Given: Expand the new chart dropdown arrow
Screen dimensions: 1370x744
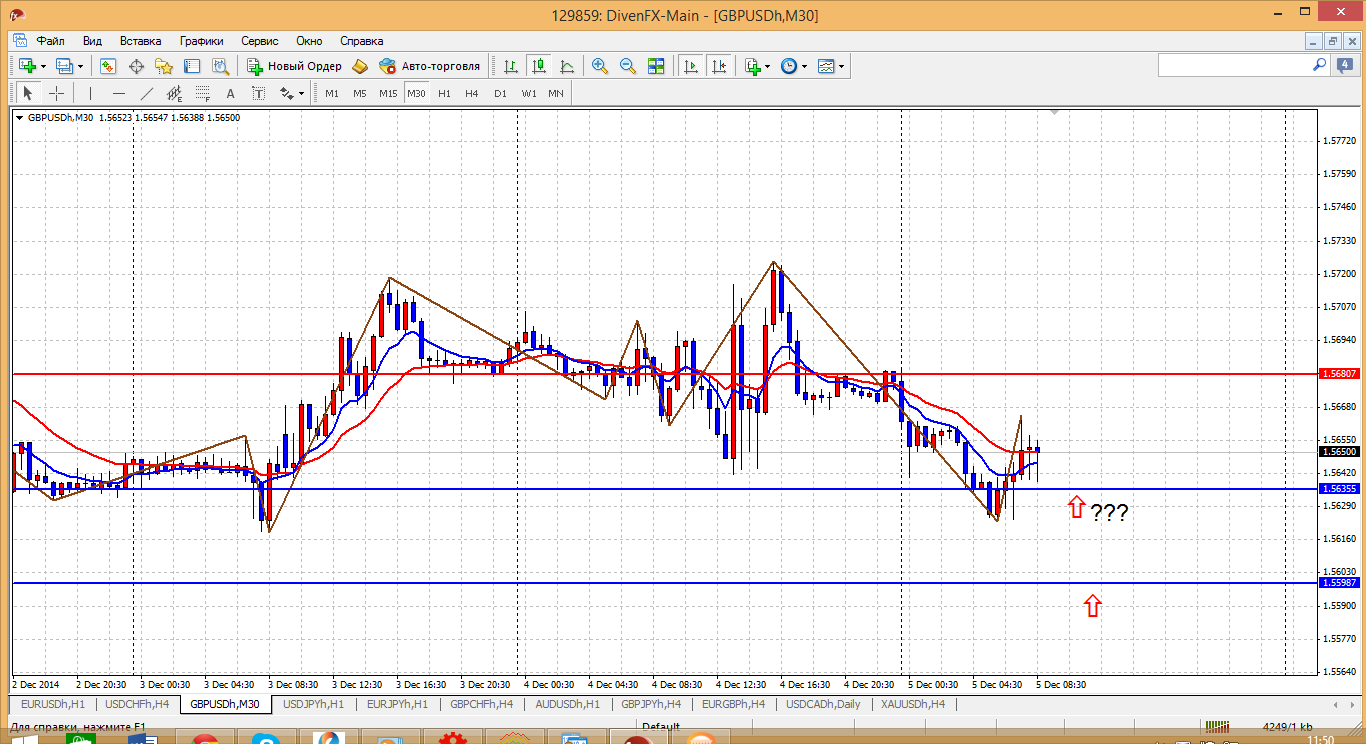Looking at the screenshot, I should coord(43,66).
